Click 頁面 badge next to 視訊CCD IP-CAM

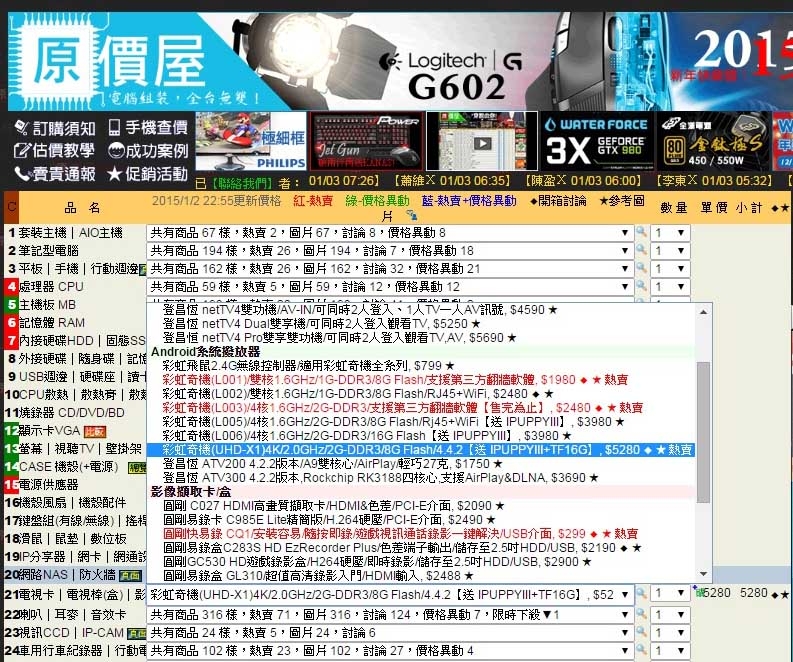pyautogui.click(x=137, y=633)
